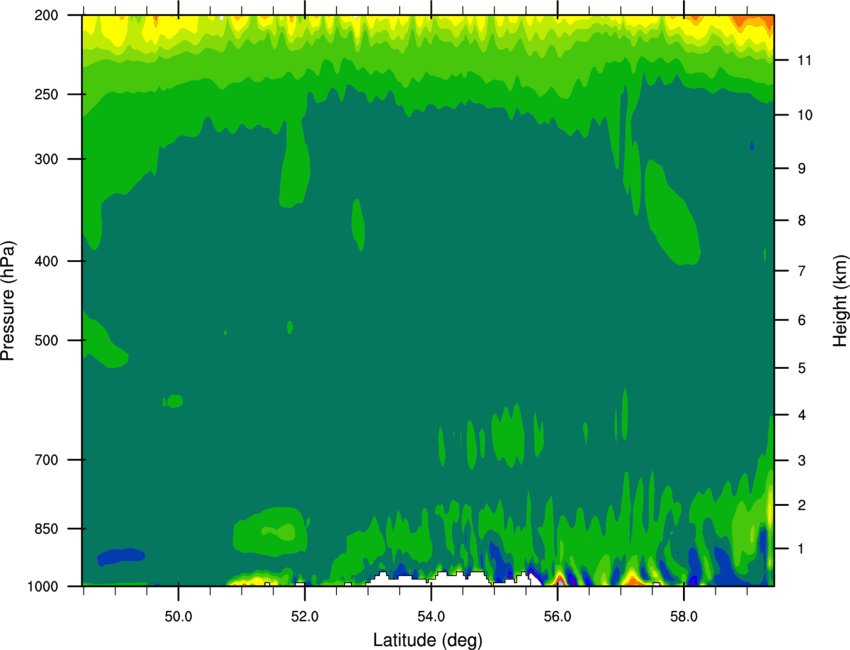Click the 500 pressure tick label
Image resolution: width=850 pixels, height=650 pixels.
click(x=46, y=340)
